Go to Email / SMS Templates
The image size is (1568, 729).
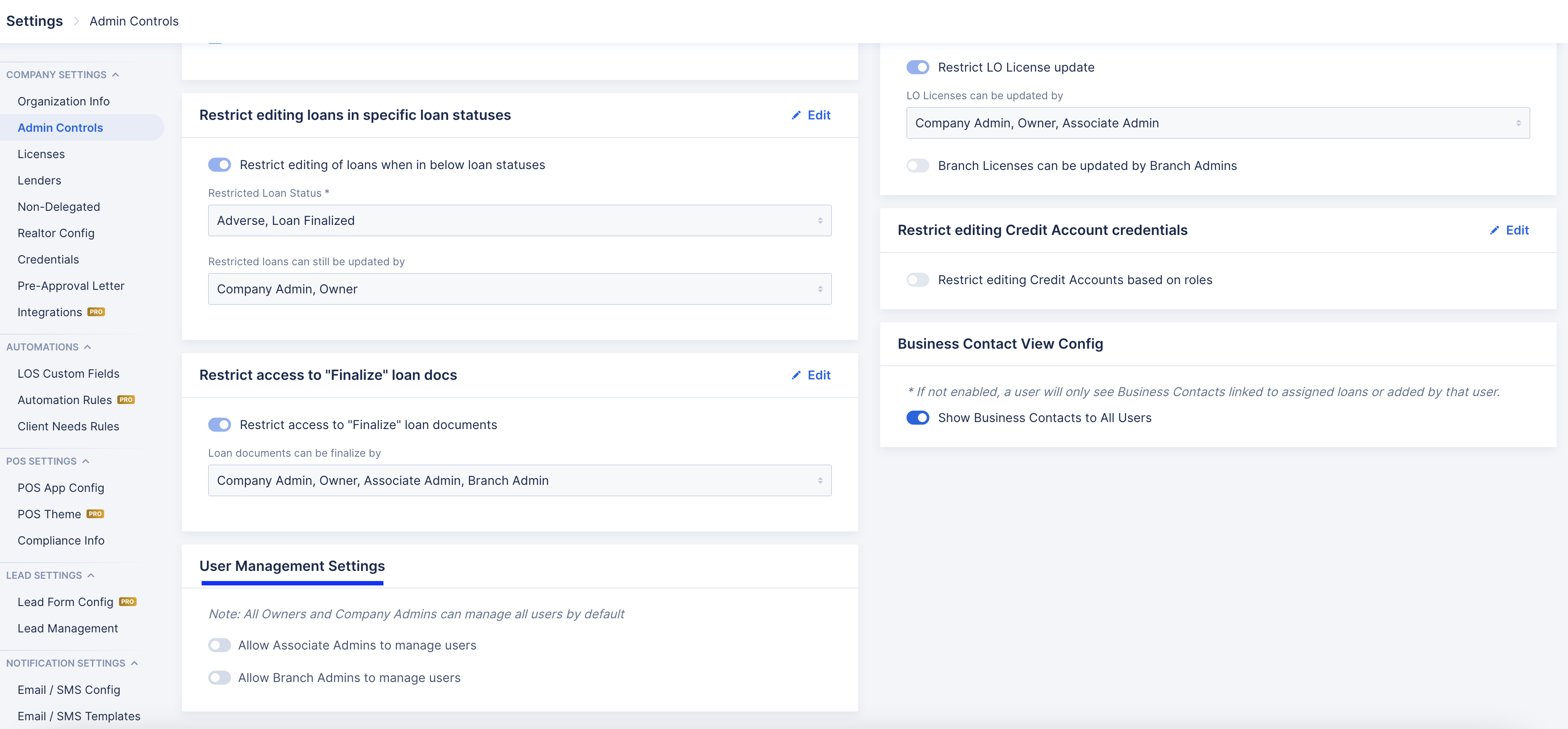79,716
